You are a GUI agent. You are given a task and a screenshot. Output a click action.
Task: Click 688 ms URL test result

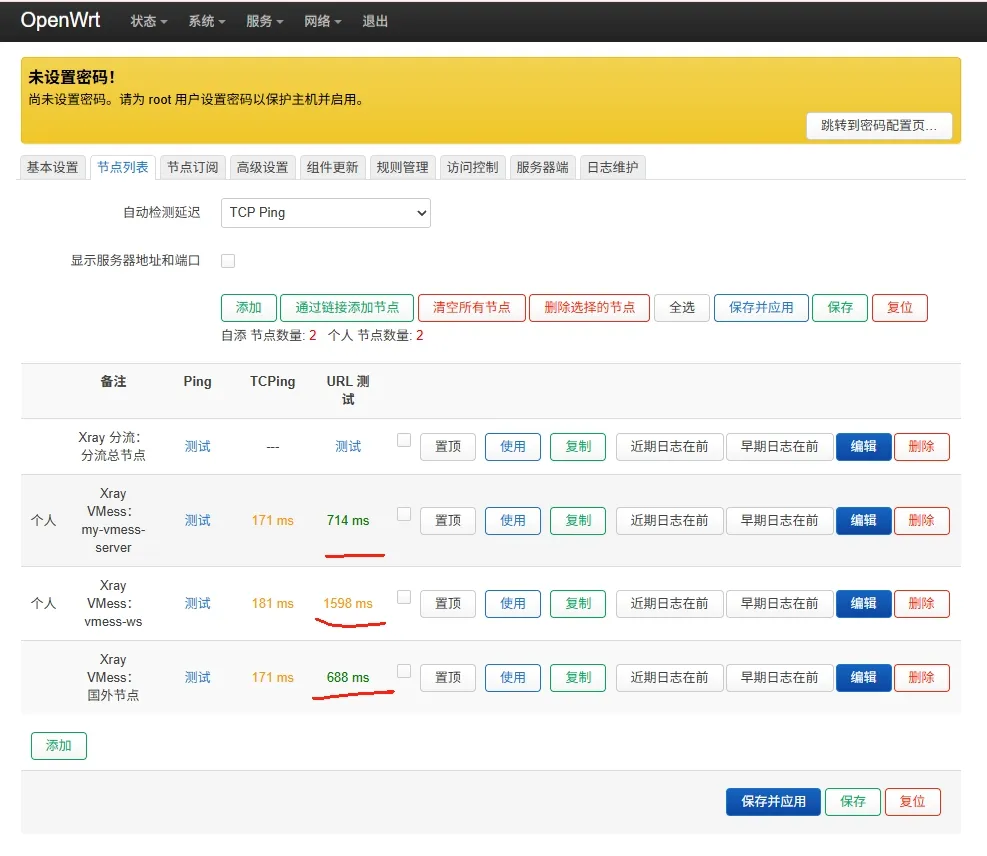(348, 678)
